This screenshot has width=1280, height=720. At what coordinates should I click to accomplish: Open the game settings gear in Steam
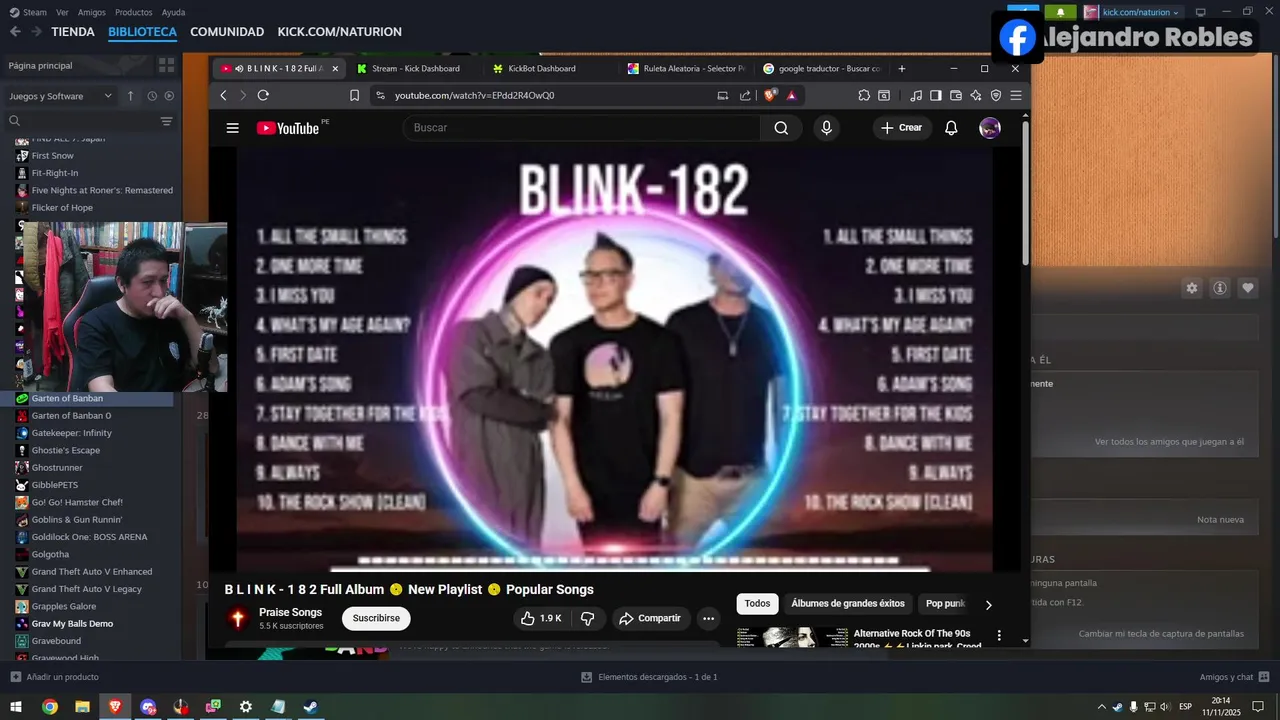click(1191, 288)
